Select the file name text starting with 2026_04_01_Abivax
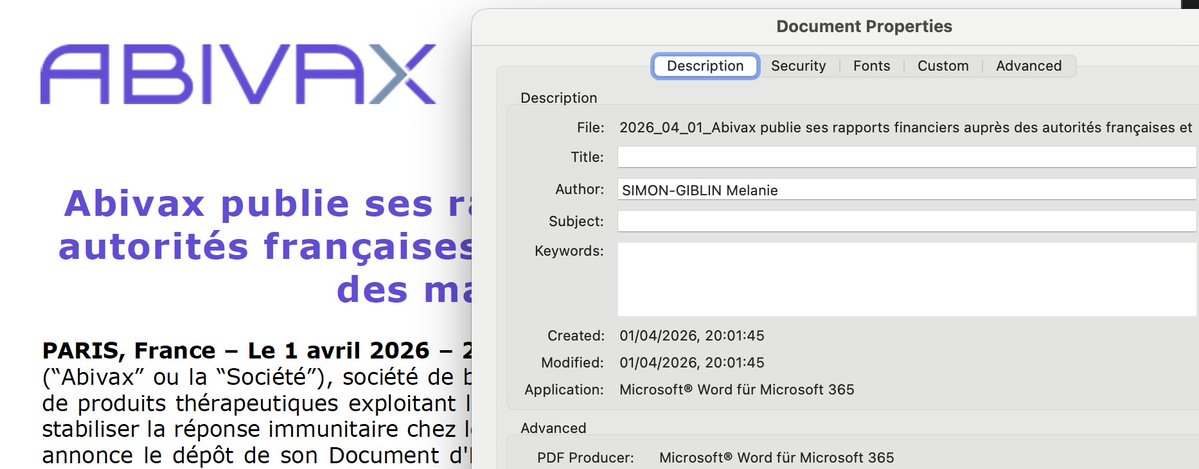The image size is (1199, 469). 906,128
